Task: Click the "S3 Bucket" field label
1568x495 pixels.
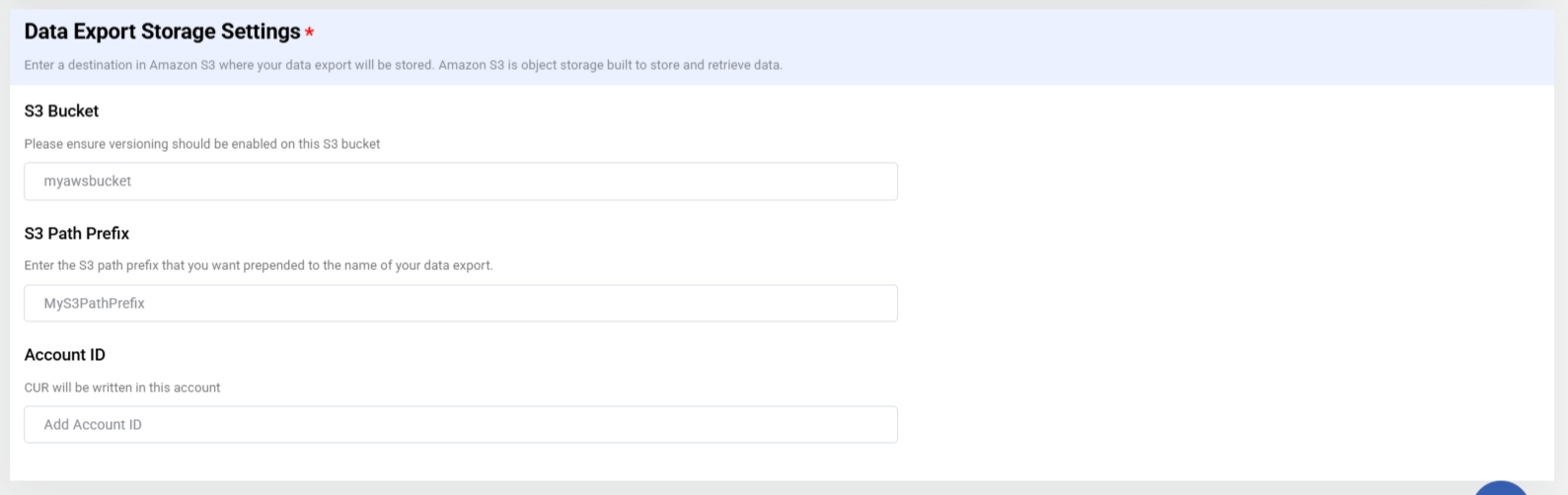Action: [x=61, y=111]
